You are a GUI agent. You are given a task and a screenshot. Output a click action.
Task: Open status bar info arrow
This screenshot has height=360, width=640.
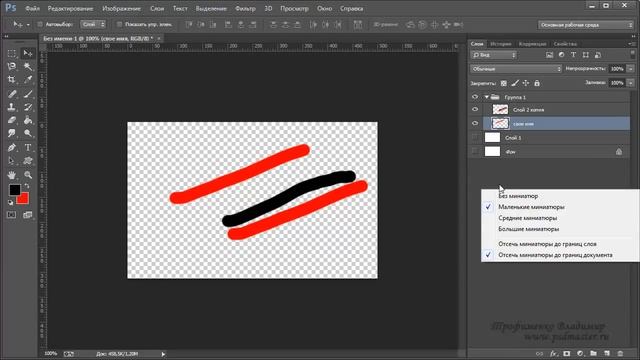pyautogui.click(x=163, y=354)
